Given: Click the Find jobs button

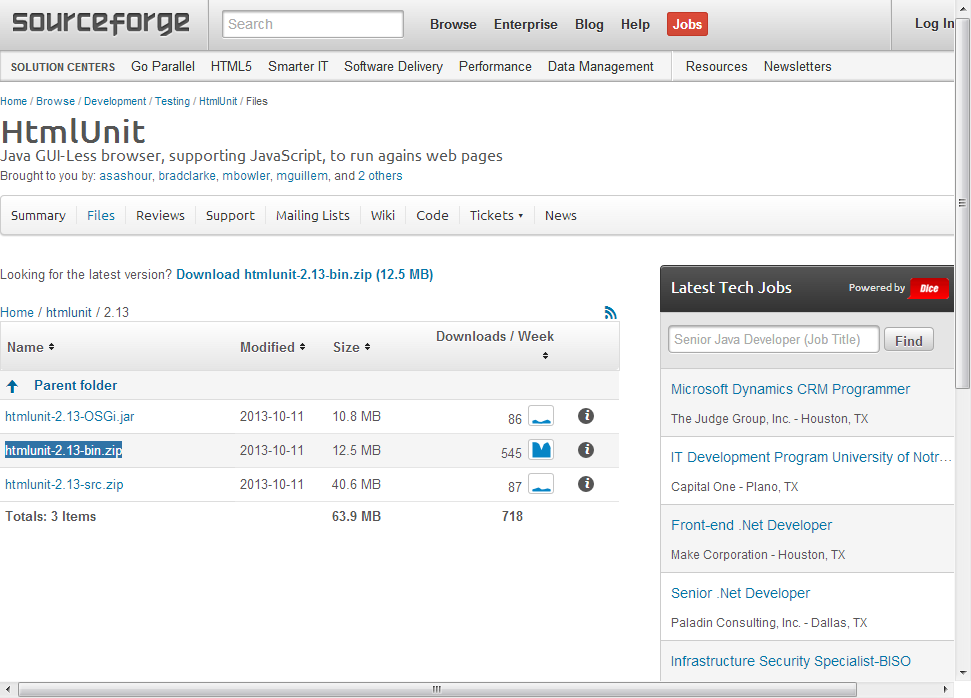Looking at the screenshot, I should (x=908, y=340).
